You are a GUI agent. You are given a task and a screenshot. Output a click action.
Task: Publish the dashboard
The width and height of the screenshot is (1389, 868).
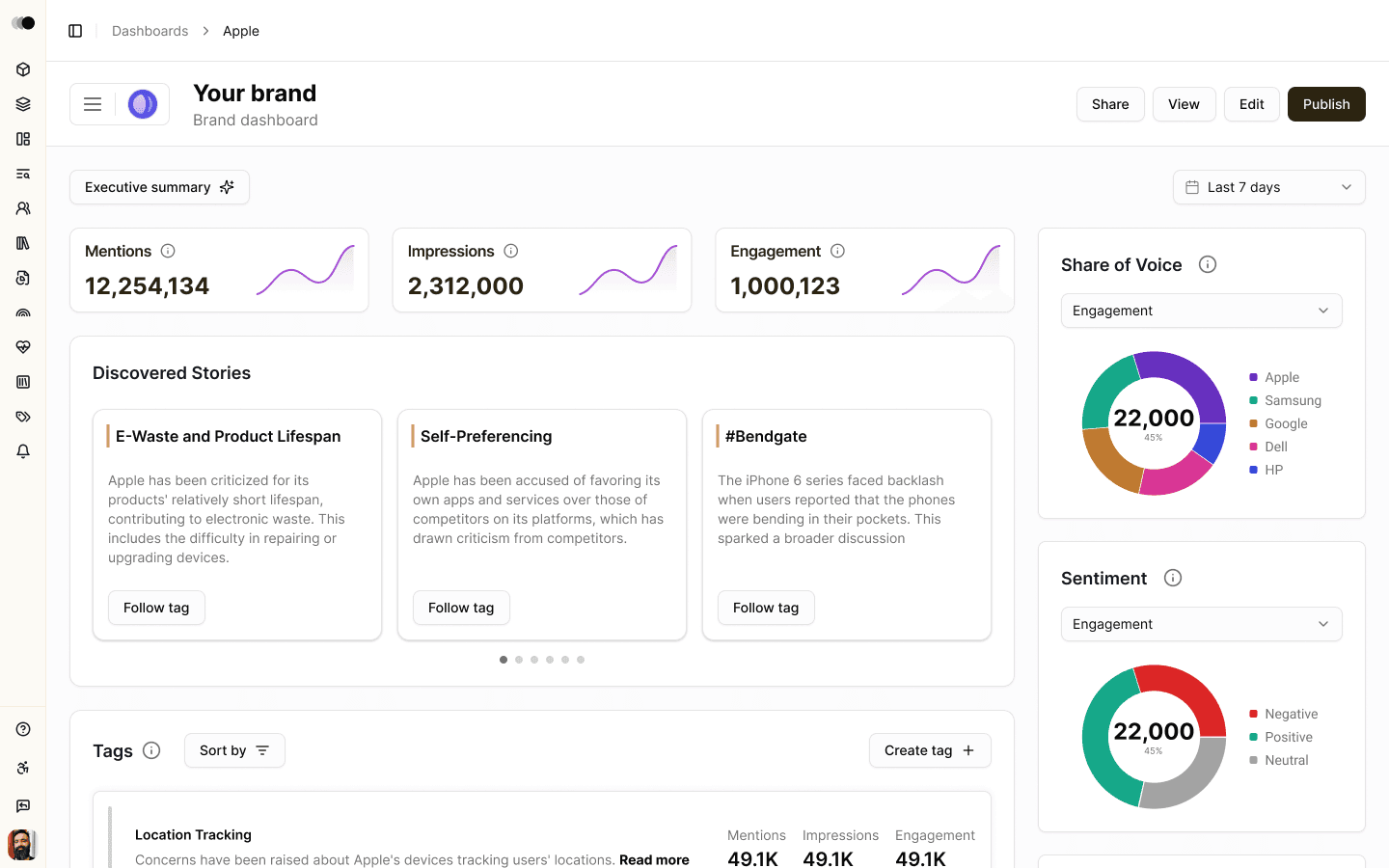click(x=1326, y=104)
